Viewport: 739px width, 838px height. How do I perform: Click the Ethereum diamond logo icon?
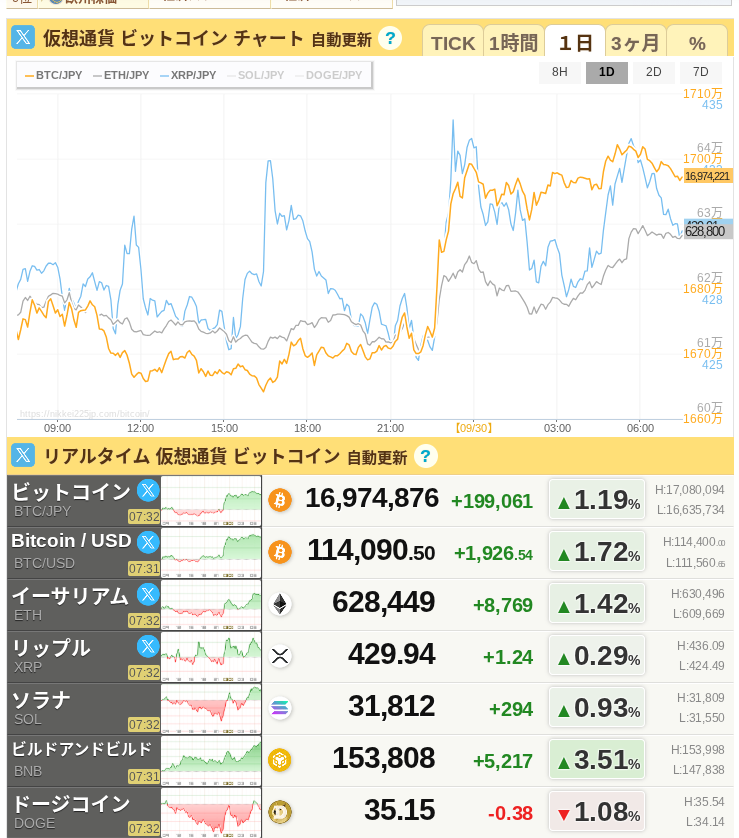[x=280, y=604]
